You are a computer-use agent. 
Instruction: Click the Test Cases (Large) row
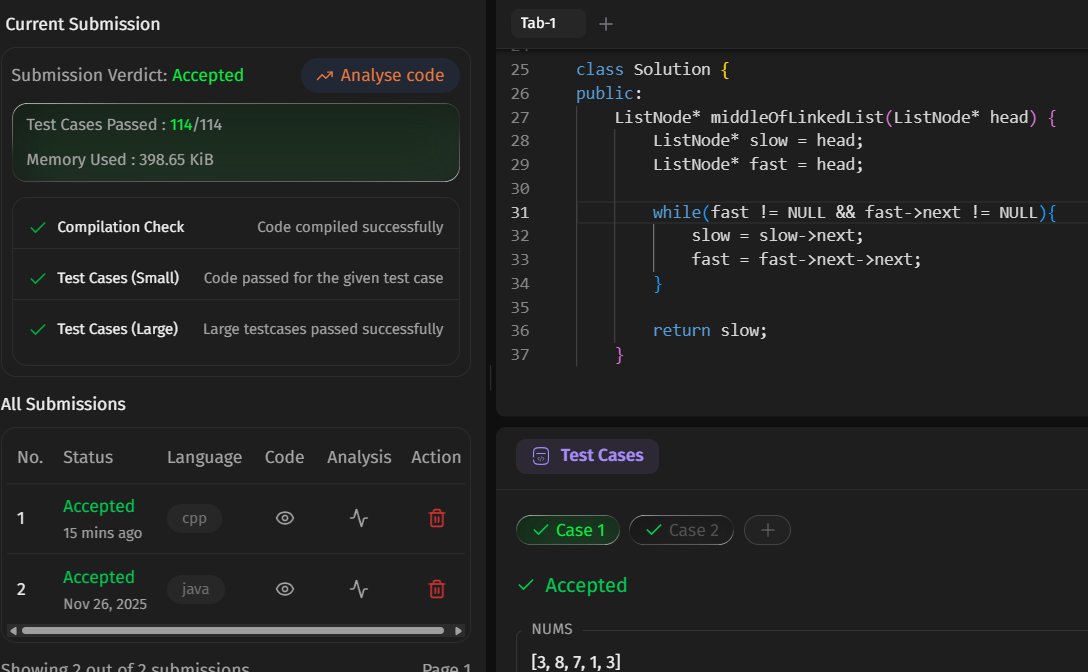(236, 329)
